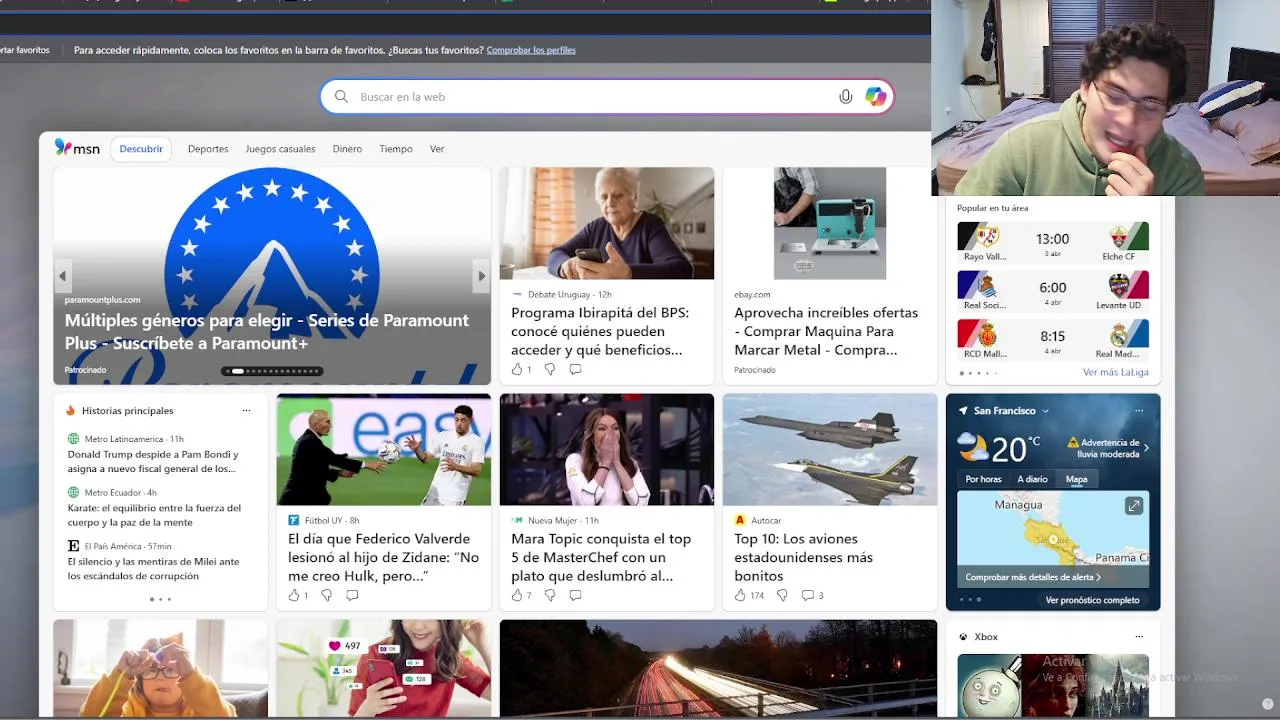Click in the Buscar en la web field
The height and width of the screenshot is (720, 1280).
pyautogui.click(x=606, y=97)
